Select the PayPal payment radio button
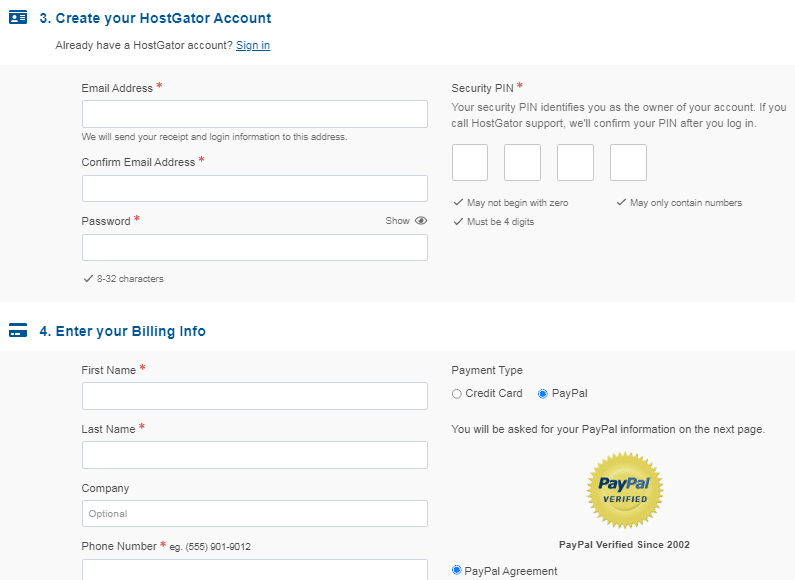This screenshot has height=580, width=795. (543, 394)
